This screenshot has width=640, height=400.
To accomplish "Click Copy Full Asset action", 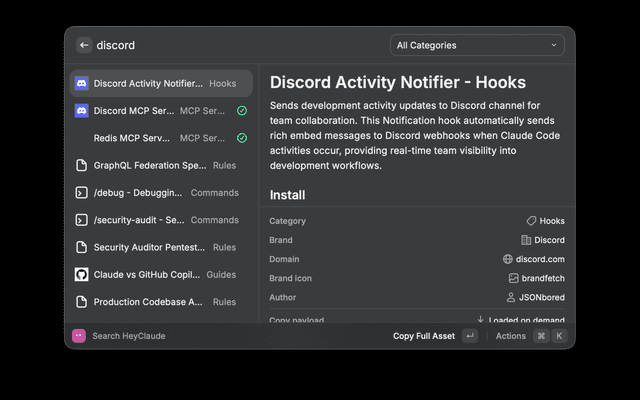I will coord(424,336).
